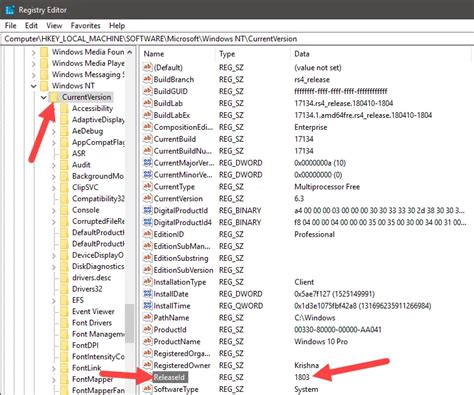Click the binary icon of DigitalProductId
This screenshot has height=395, width=474.
pyautogui.click(x=147, y=210)
